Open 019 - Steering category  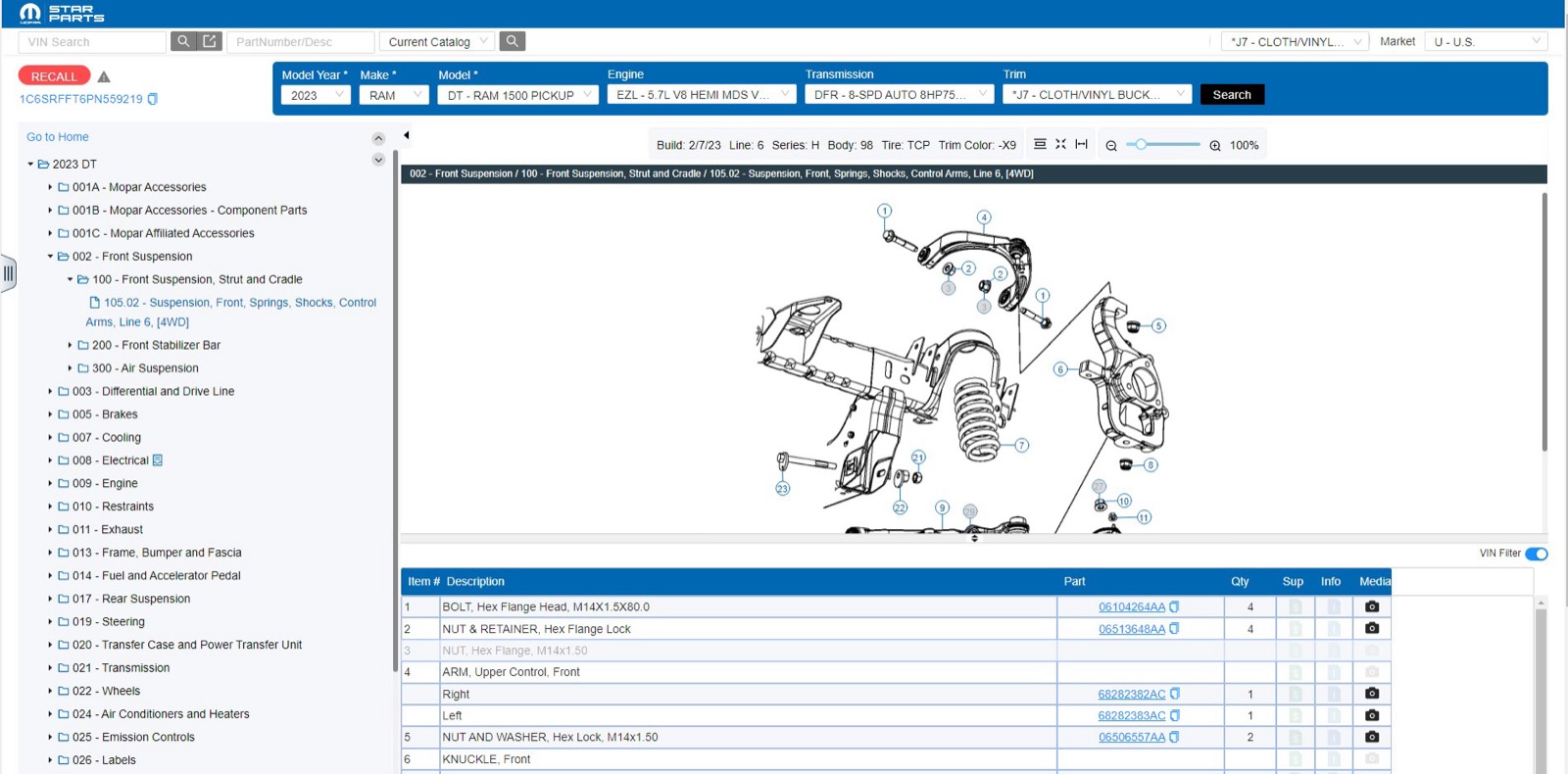(x=108, y=621)
